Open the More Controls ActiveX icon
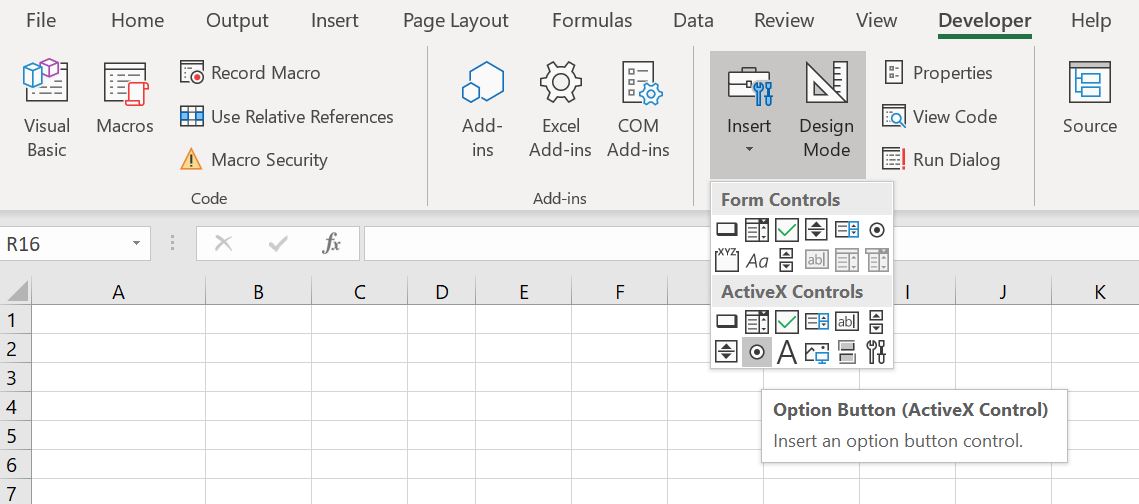The height and width of the screenshot is (504, 1139). 877,352
